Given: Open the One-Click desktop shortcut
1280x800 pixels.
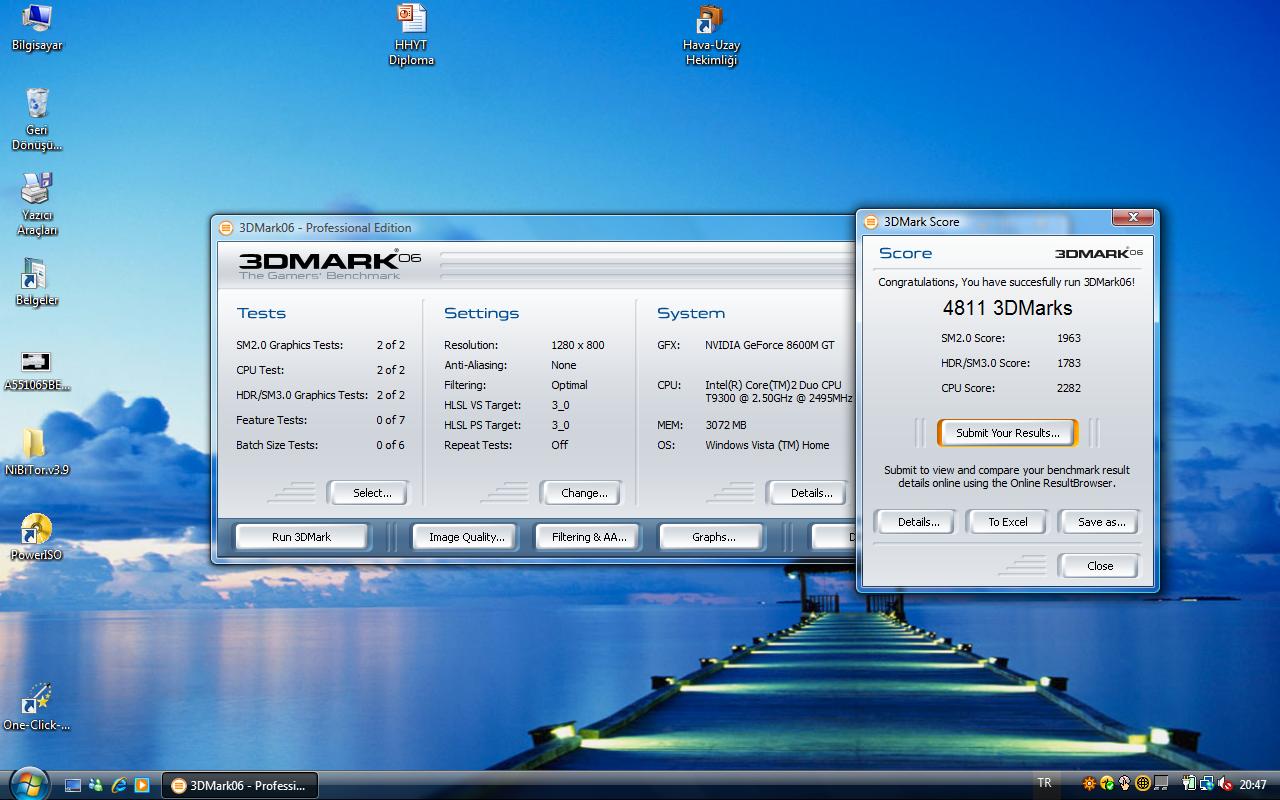Looking at the screenshot, I should [37, 706].
